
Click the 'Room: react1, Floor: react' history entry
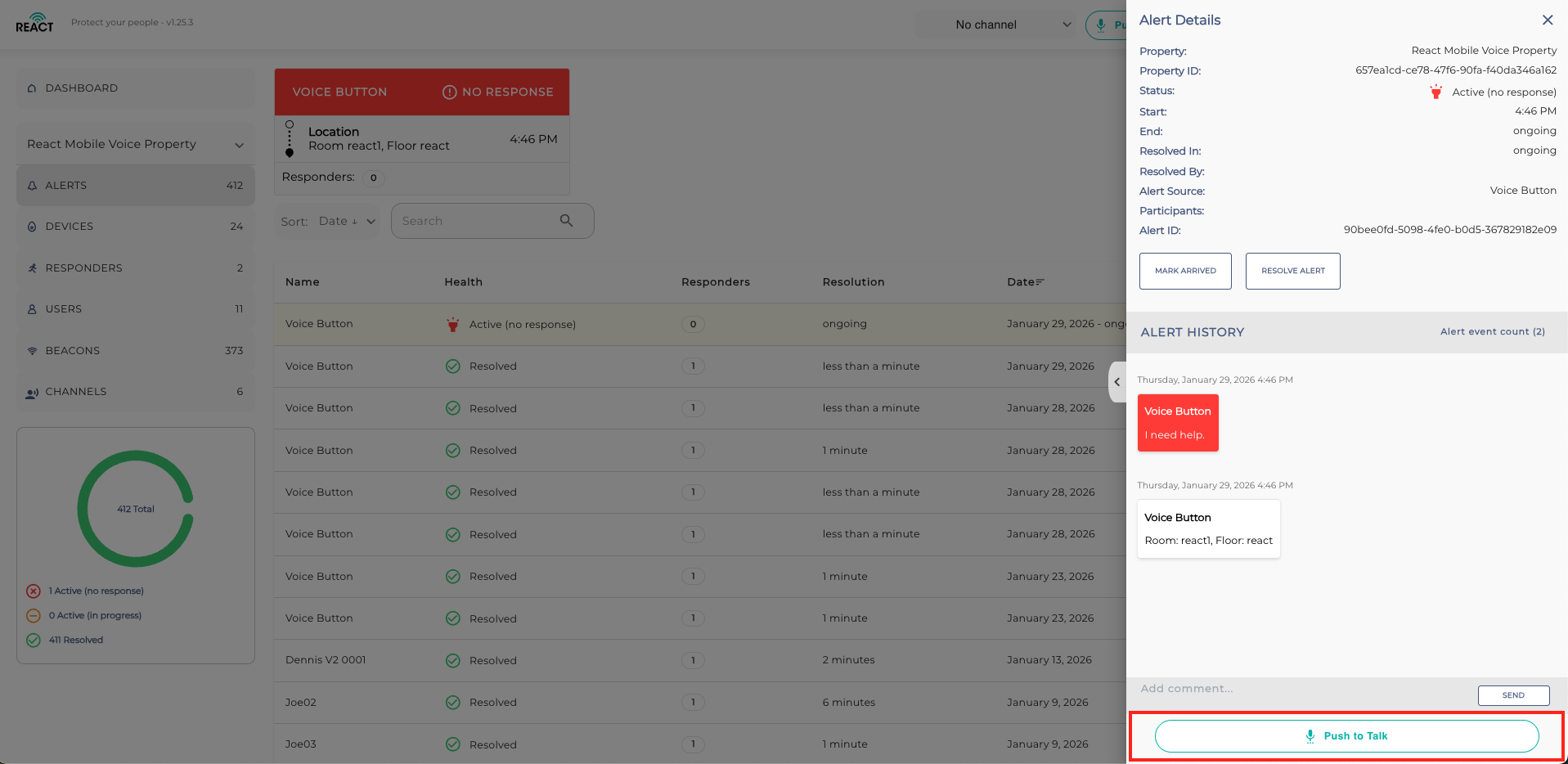click(1209, 529)
